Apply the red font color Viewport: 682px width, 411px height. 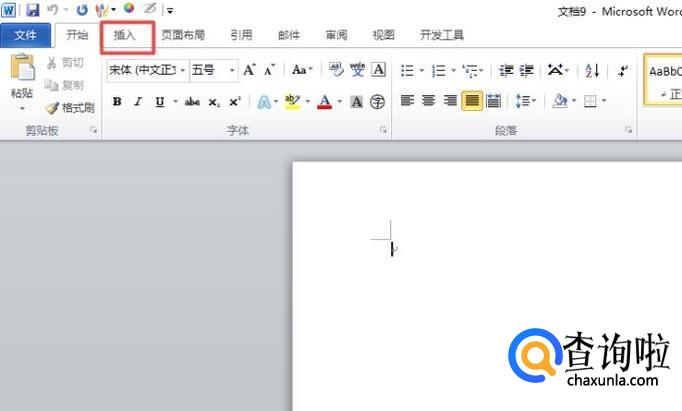(324, 102)
